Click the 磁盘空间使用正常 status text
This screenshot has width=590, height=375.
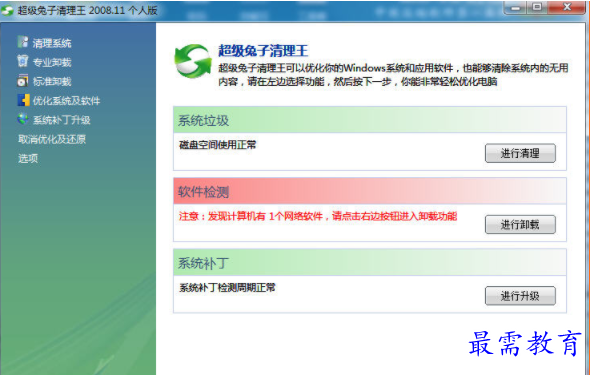pos(217,145)
